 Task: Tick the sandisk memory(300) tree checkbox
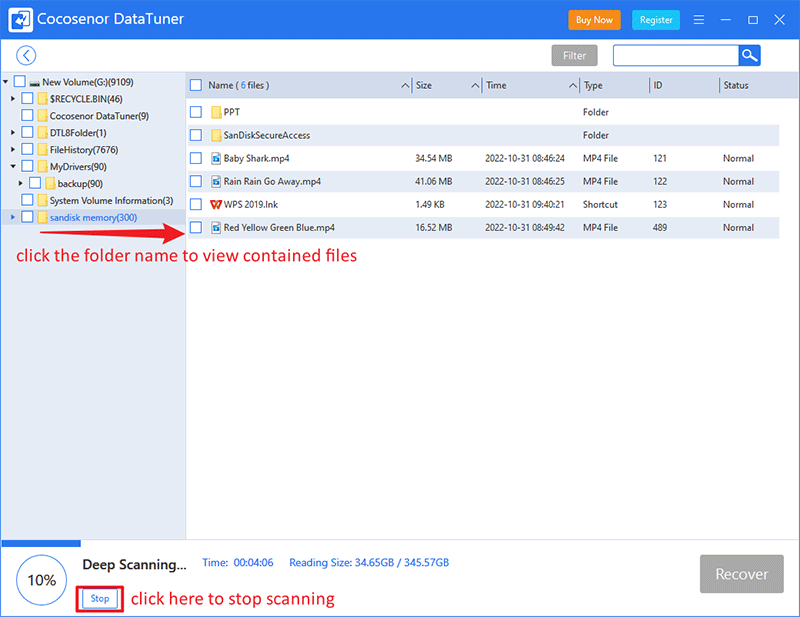click(28, 217)
